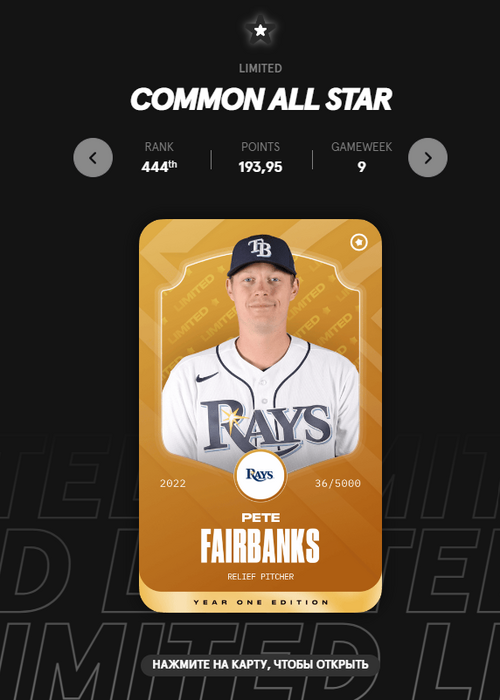Click the 2022 season year on the card
The image size is (500, 700).
coord(173,483)
